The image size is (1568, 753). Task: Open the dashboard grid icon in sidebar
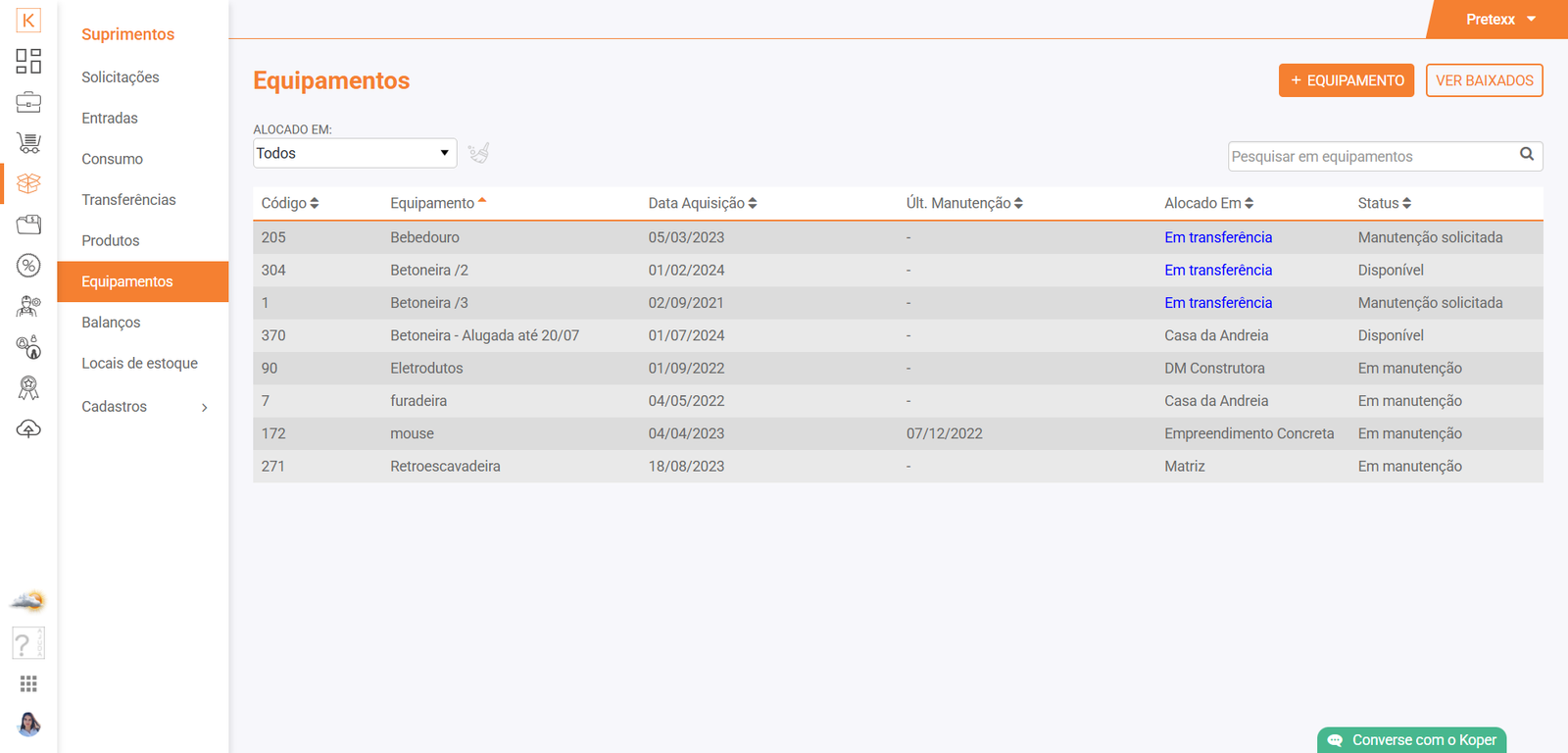28,61
